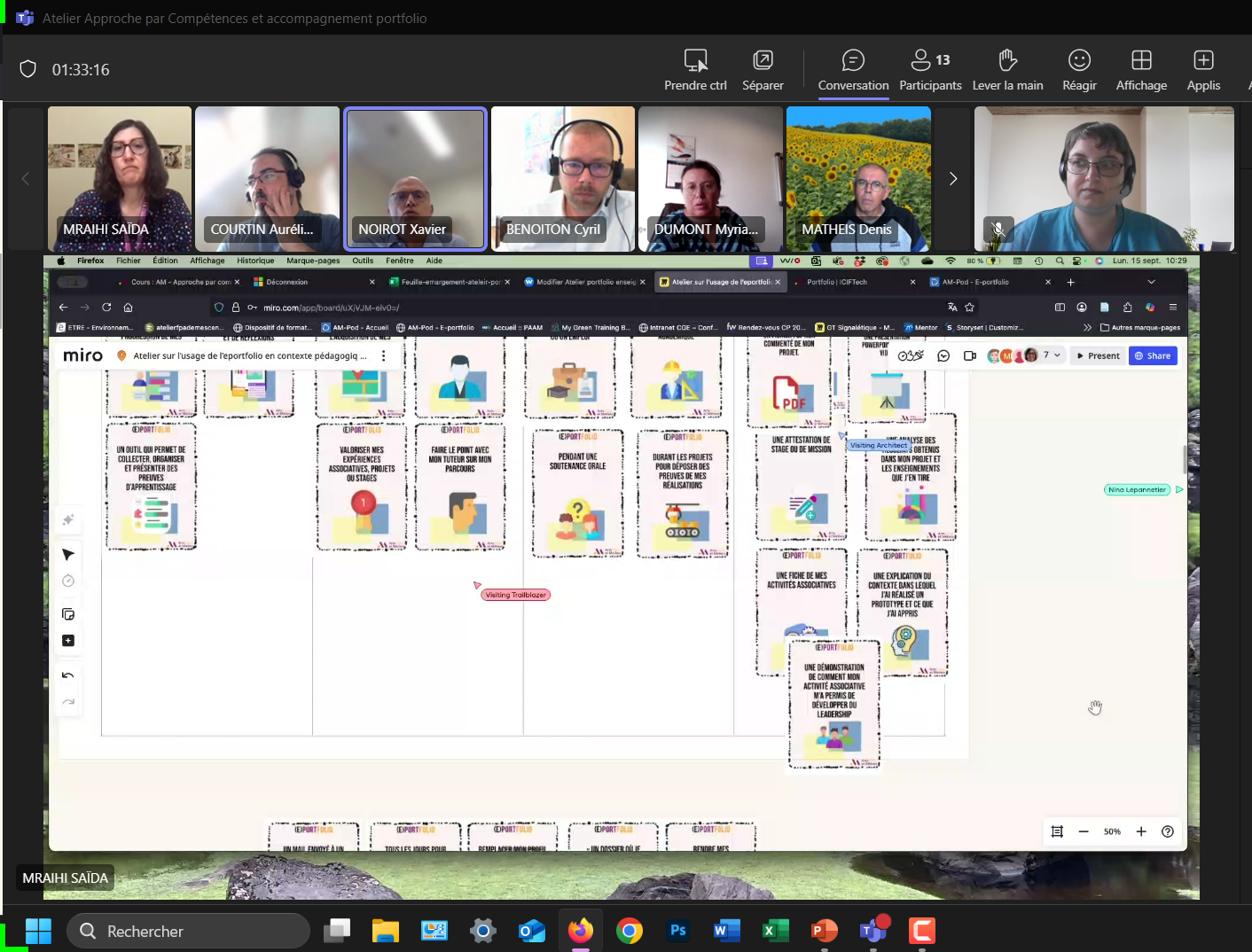Pop out shared content with Séparer
The height and width of the screenshot is (952, 1252).
pos(763,70)
